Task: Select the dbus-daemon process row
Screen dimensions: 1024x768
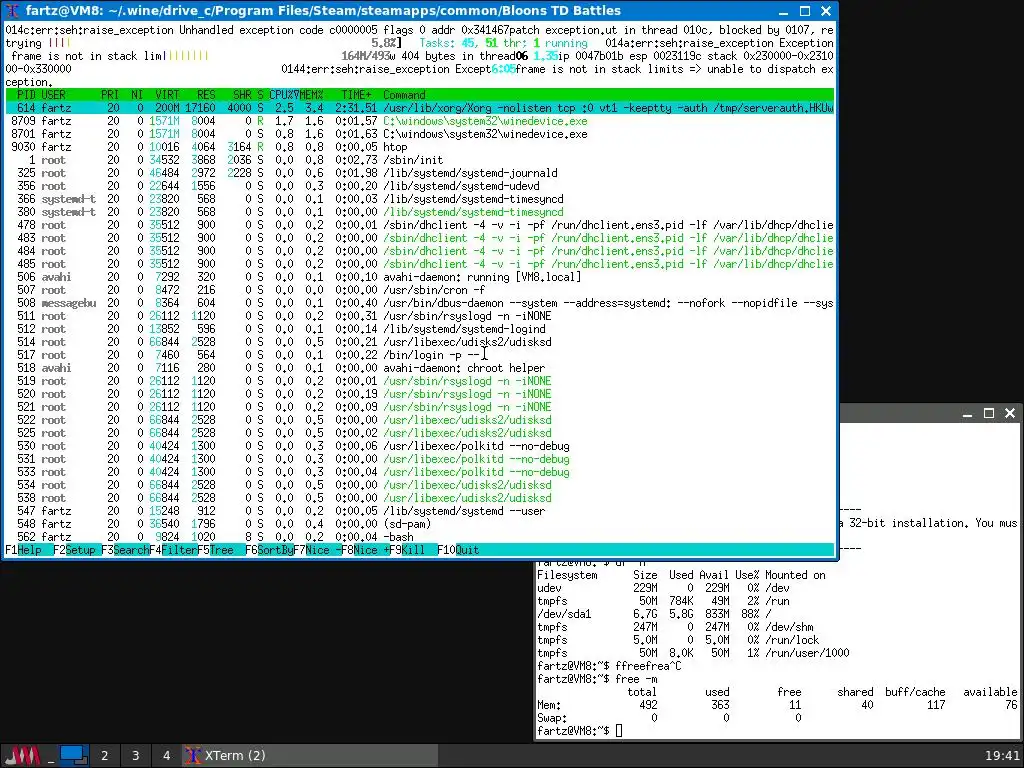Action: (x=419, y=303)
